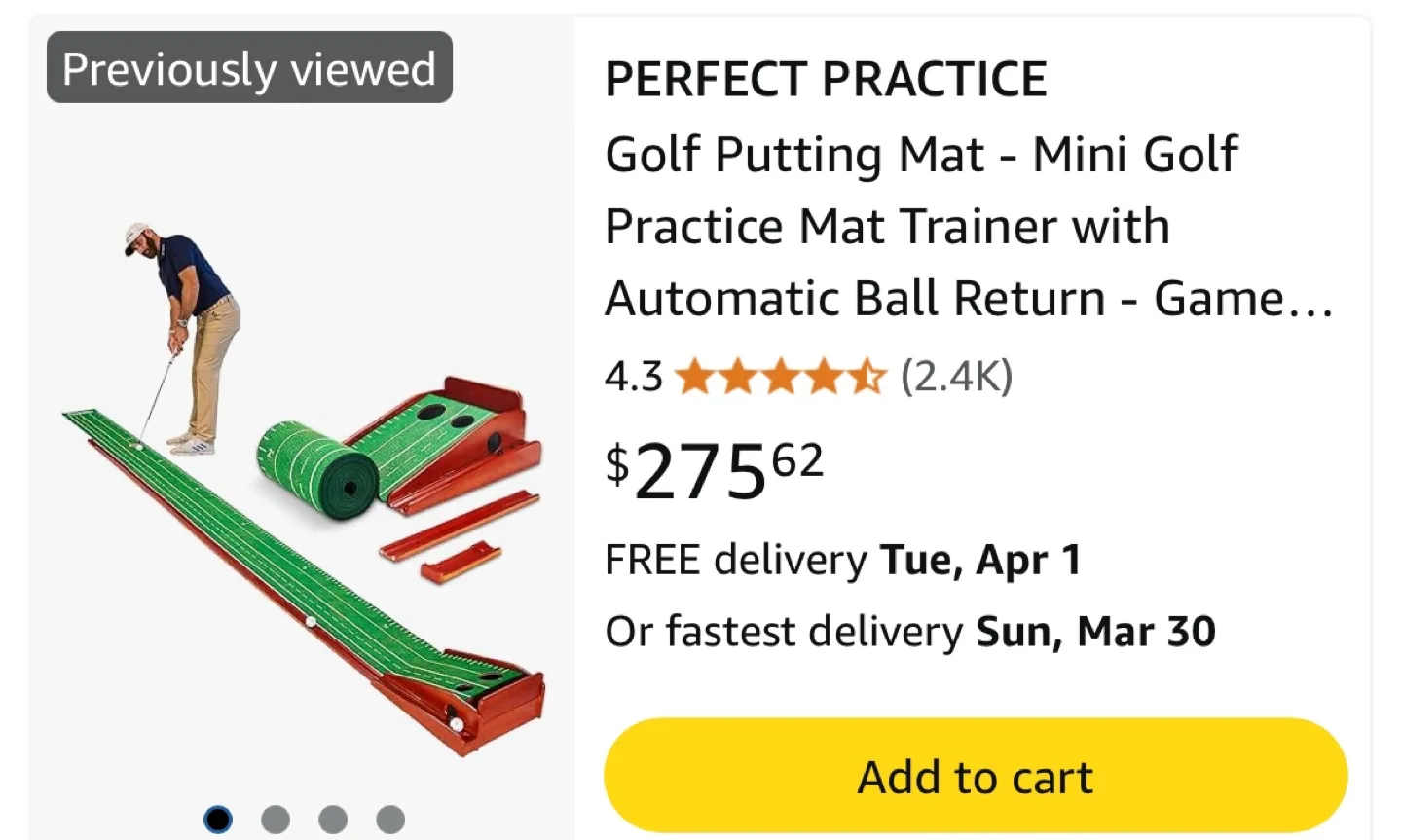
Task: Click the fastest delivery Sun, Mar 30 text
Action: (x=910, y=631)
